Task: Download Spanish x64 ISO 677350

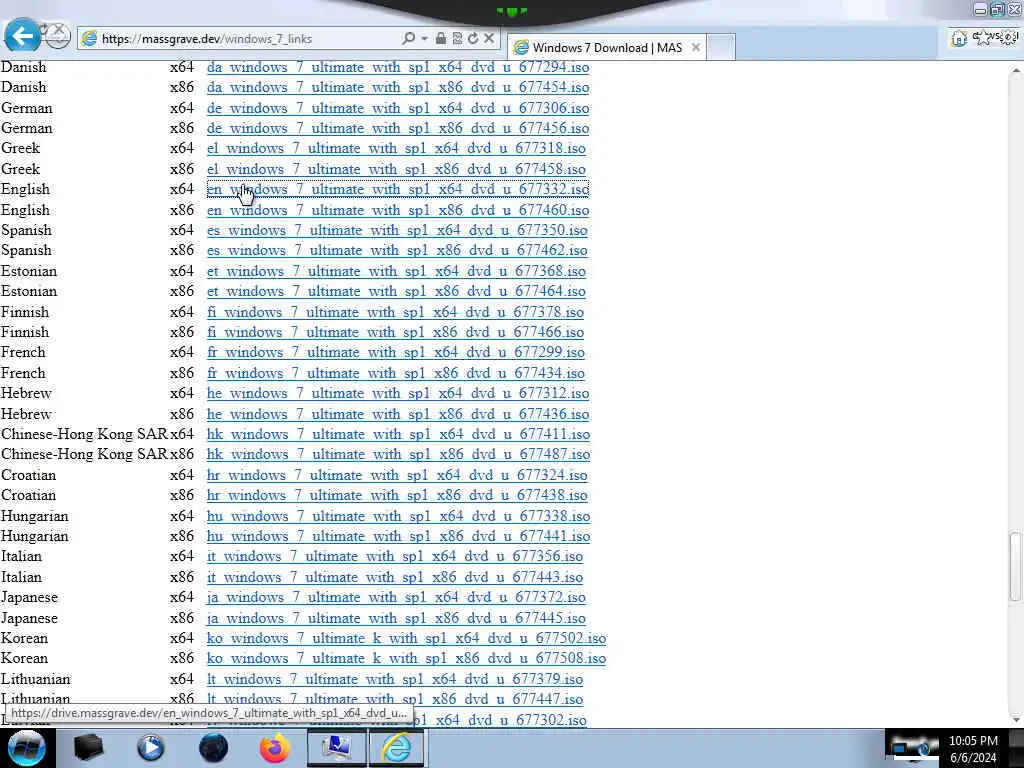Action: [x=397, y=231]
